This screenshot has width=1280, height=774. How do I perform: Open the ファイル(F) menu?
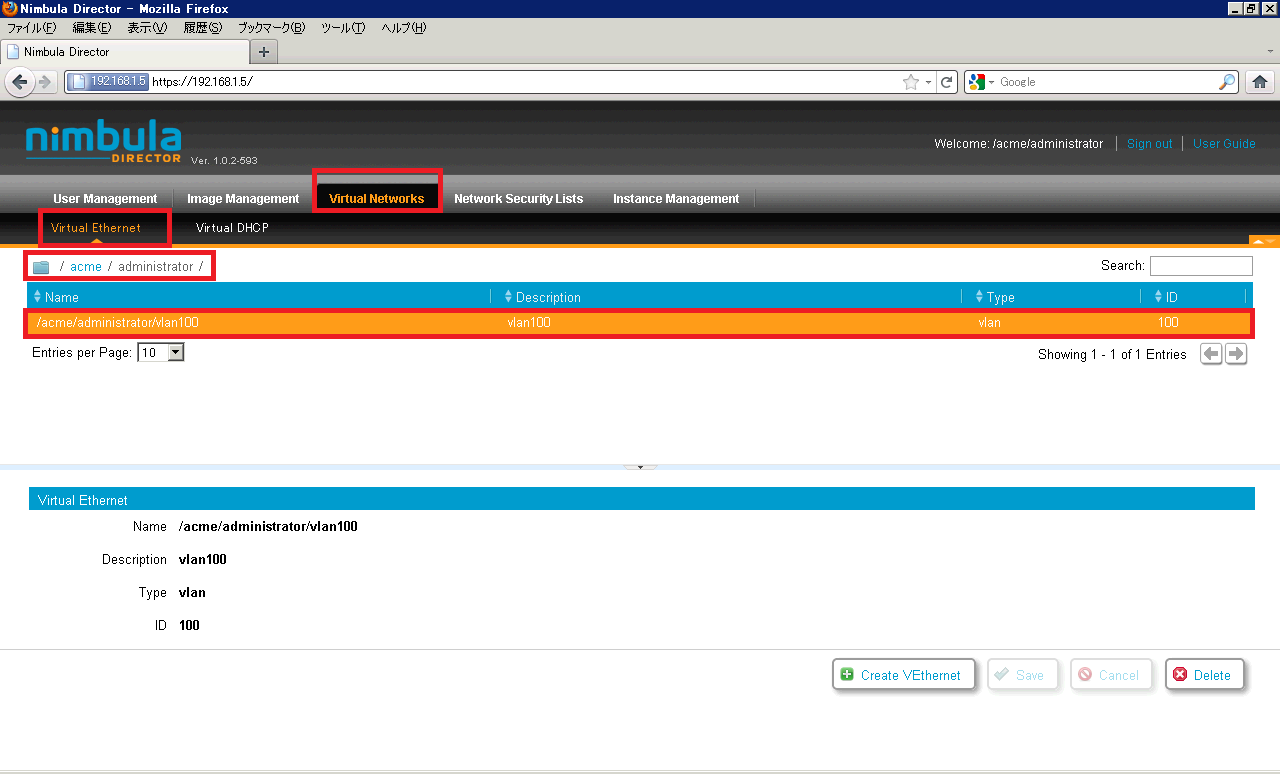point(32,28)
